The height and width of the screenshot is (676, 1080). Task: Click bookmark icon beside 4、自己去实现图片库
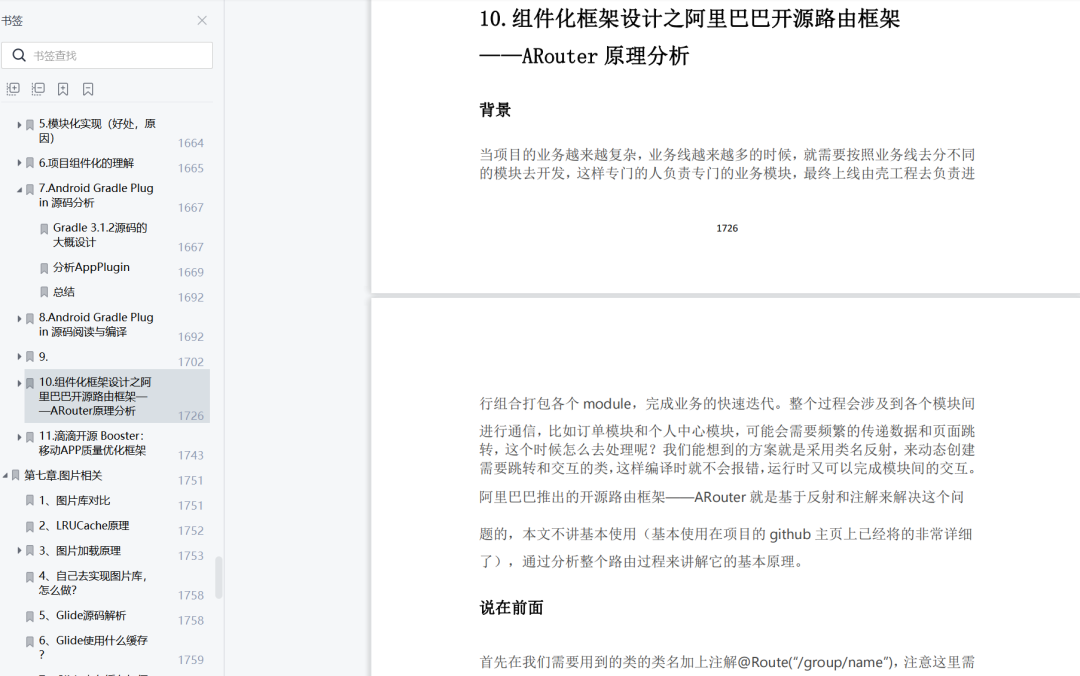pyautogui.click(x=30, y=577)
